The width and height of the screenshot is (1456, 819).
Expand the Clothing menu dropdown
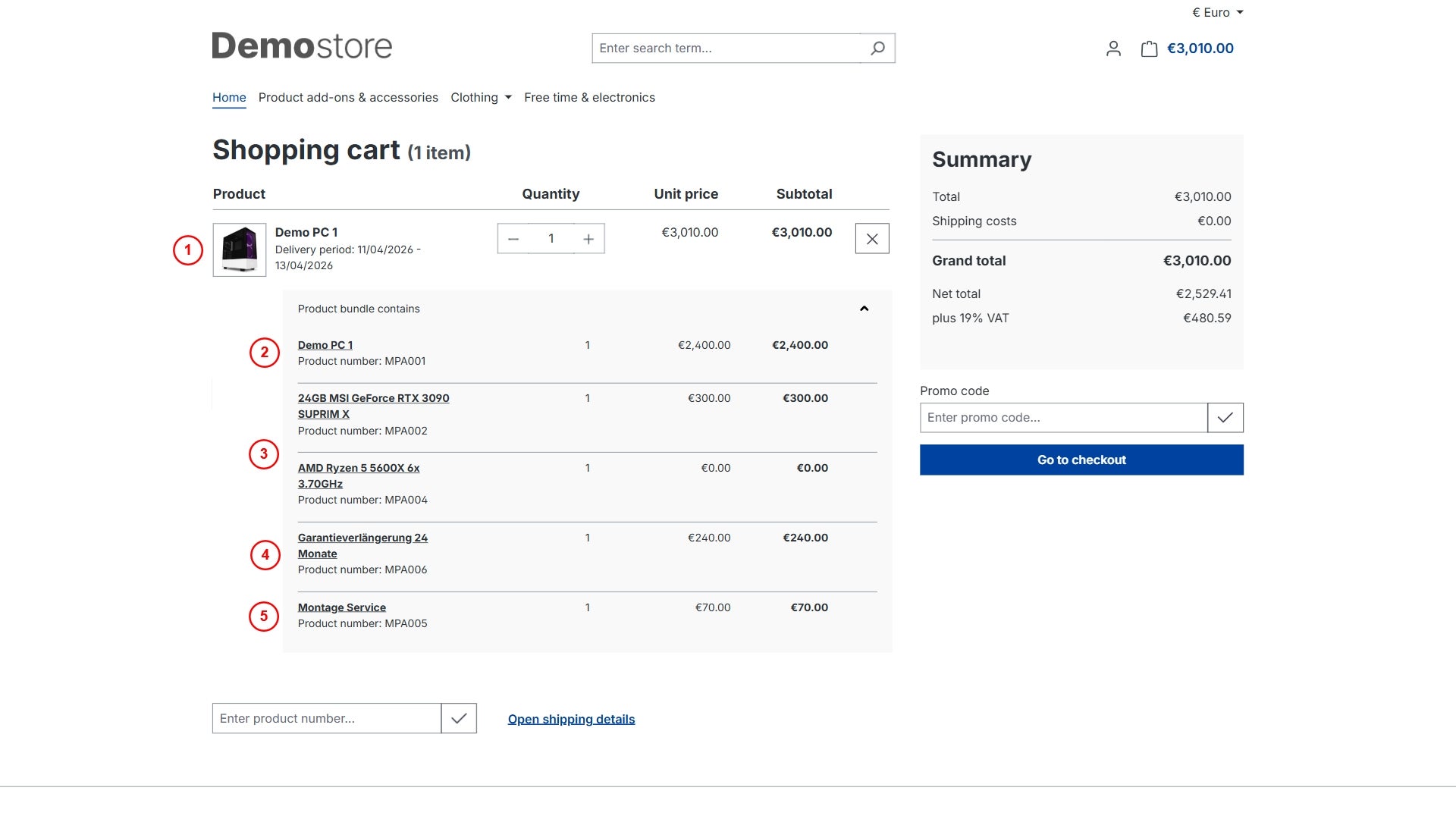pyautogui.click(x=481, y=97)
